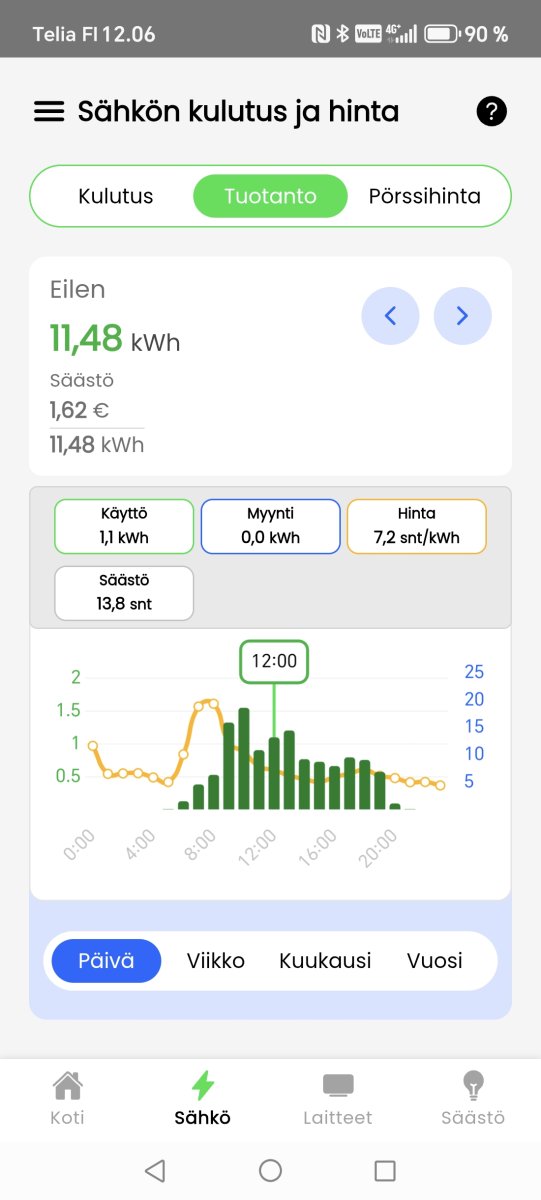Tap the 11,48 kWh production total
Viewport: 541px width, 1200px height.
pyautogui.click(x=115, y=339)
